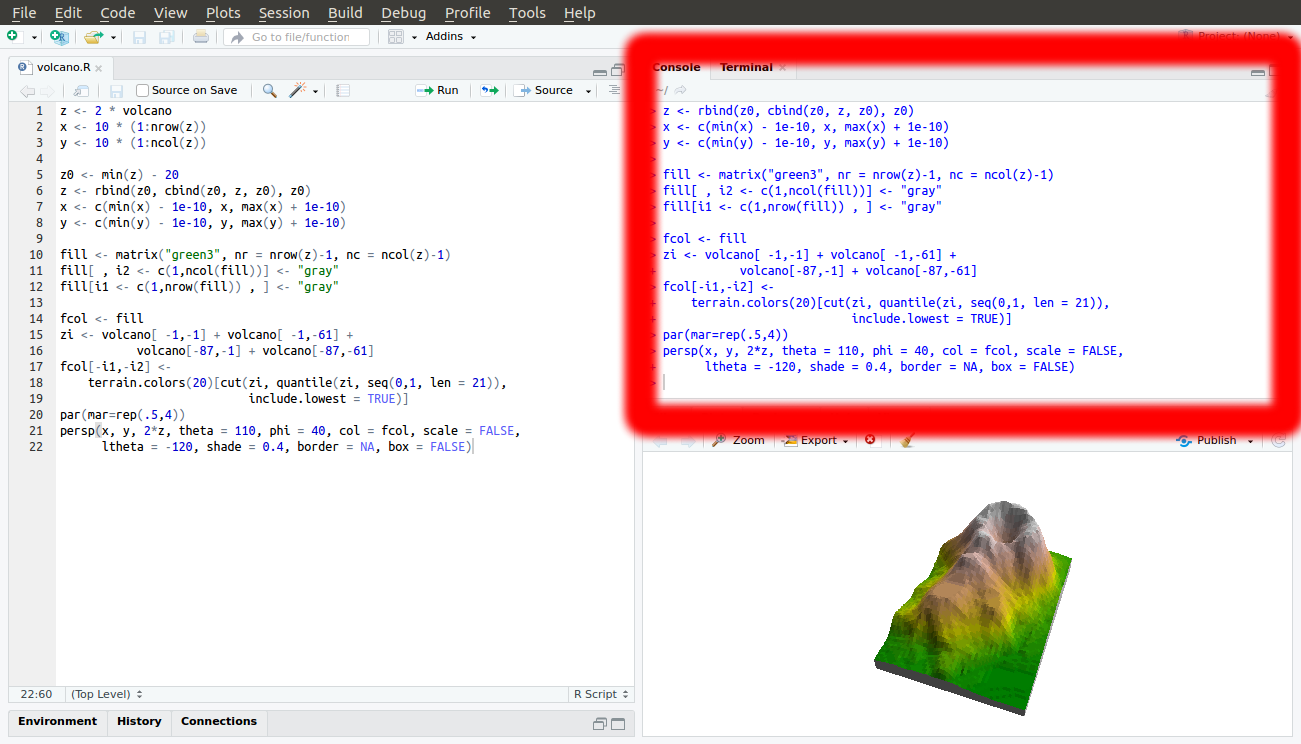The height and width of the screenshot is (744, 1301).
Task: Open a new R script with the new file icon
Action: (15, 35)
